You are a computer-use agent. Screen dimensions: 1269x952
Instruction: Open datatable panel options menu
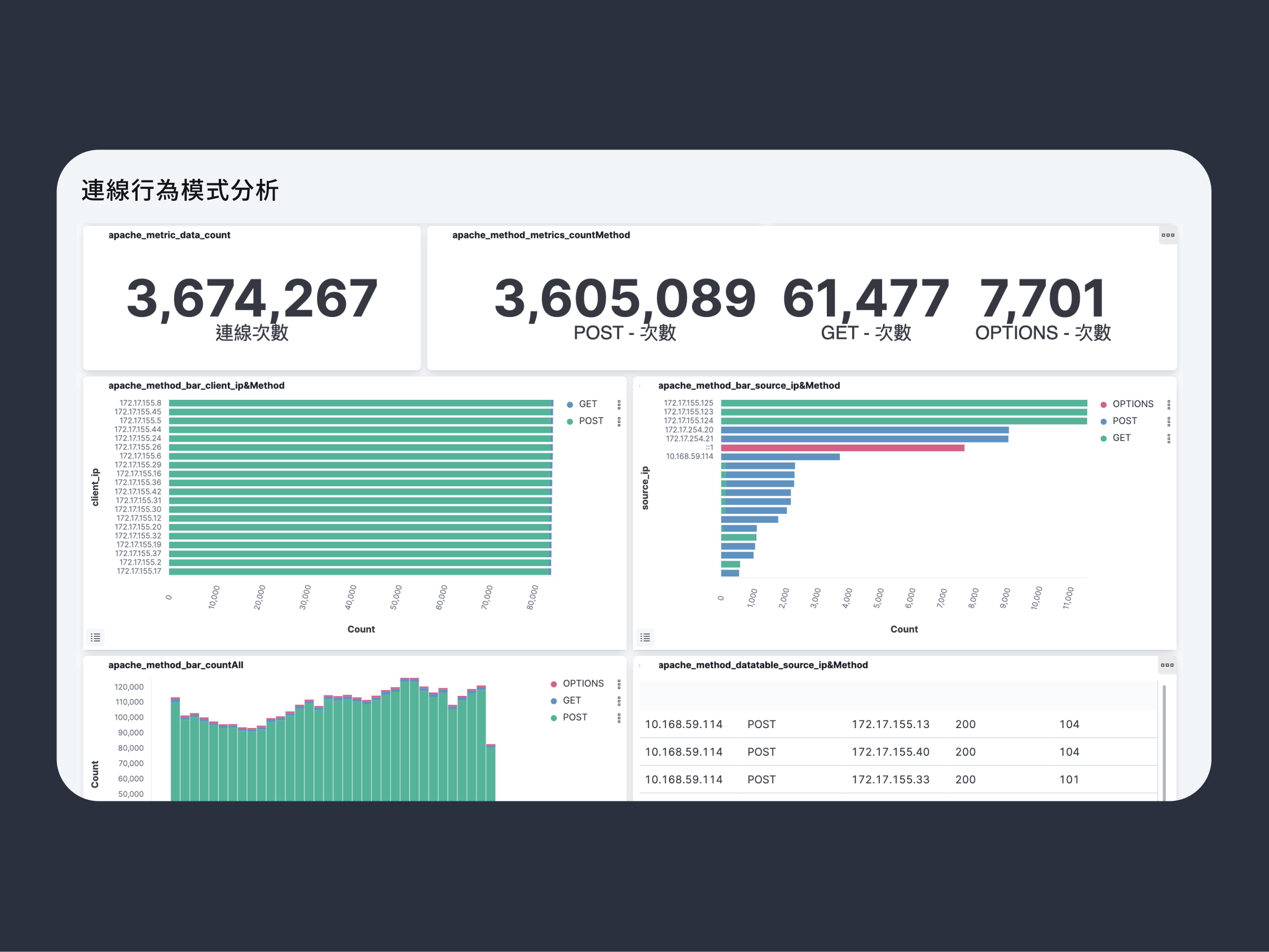(x=1167, y=665)
